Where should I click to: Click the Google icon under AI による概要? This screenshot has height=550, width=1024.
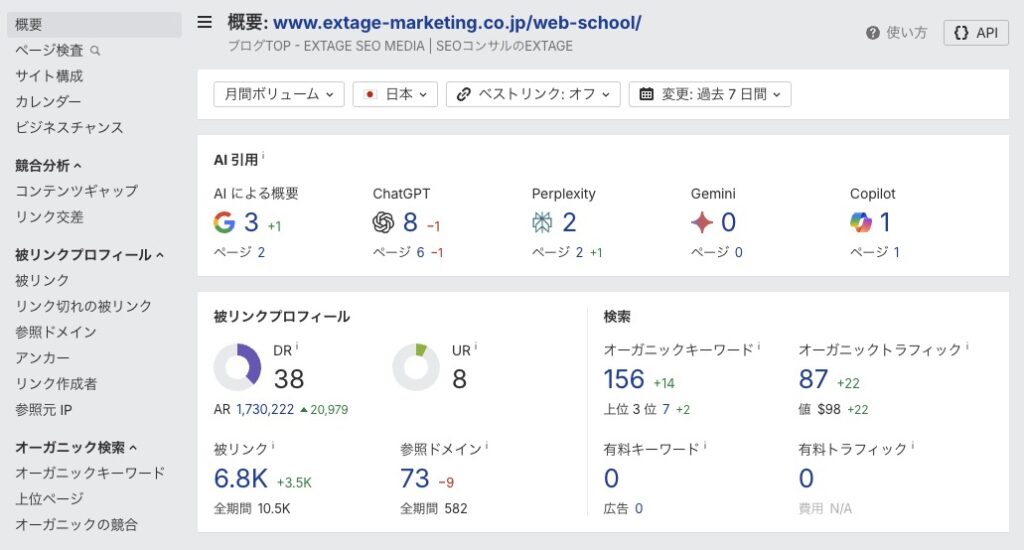point(224,222)
